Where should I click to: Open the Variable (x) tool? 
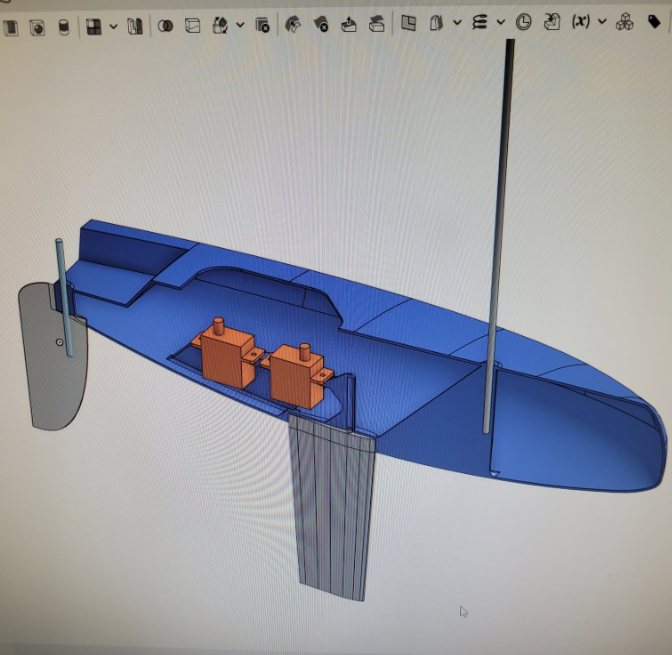[x=581, y=21]
